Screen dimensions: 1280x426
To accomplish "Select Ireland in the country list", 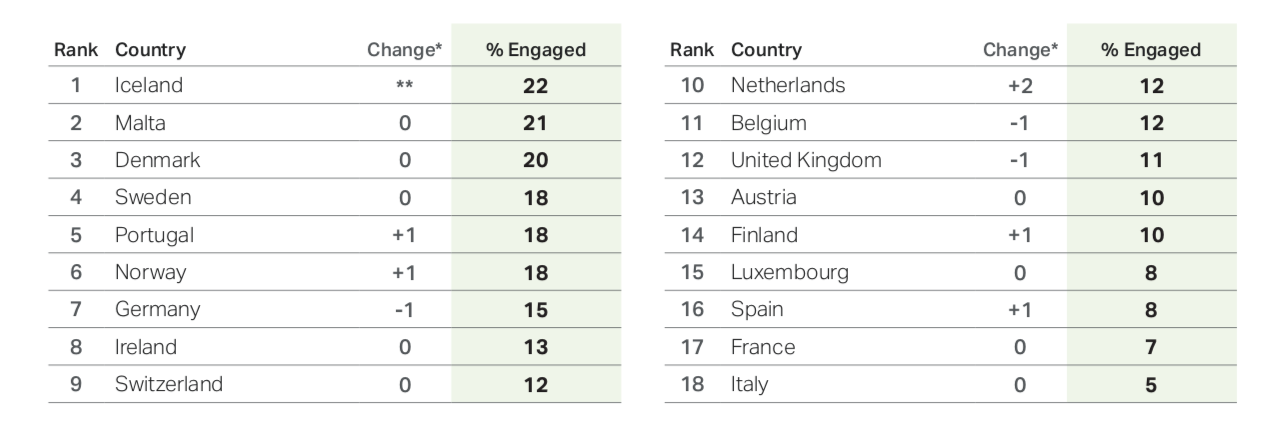I will [x=146, y=347].
